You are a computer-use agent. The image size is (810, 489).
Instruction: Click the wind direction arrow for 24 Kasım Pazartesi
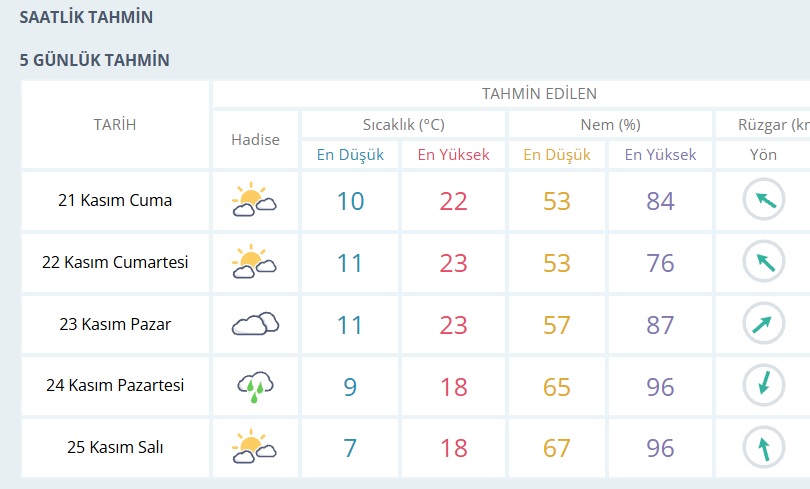coord(763,386)
